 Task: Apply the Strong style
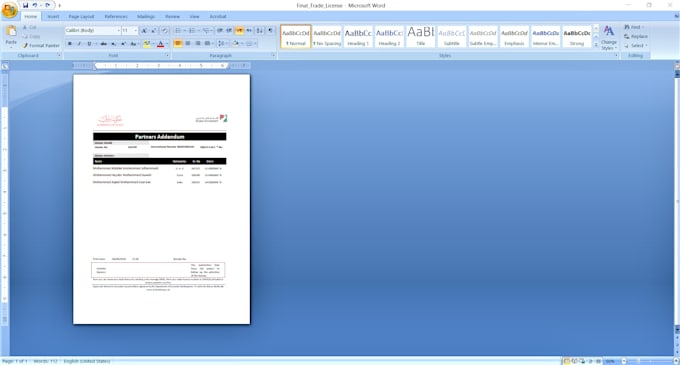[577, 36]
